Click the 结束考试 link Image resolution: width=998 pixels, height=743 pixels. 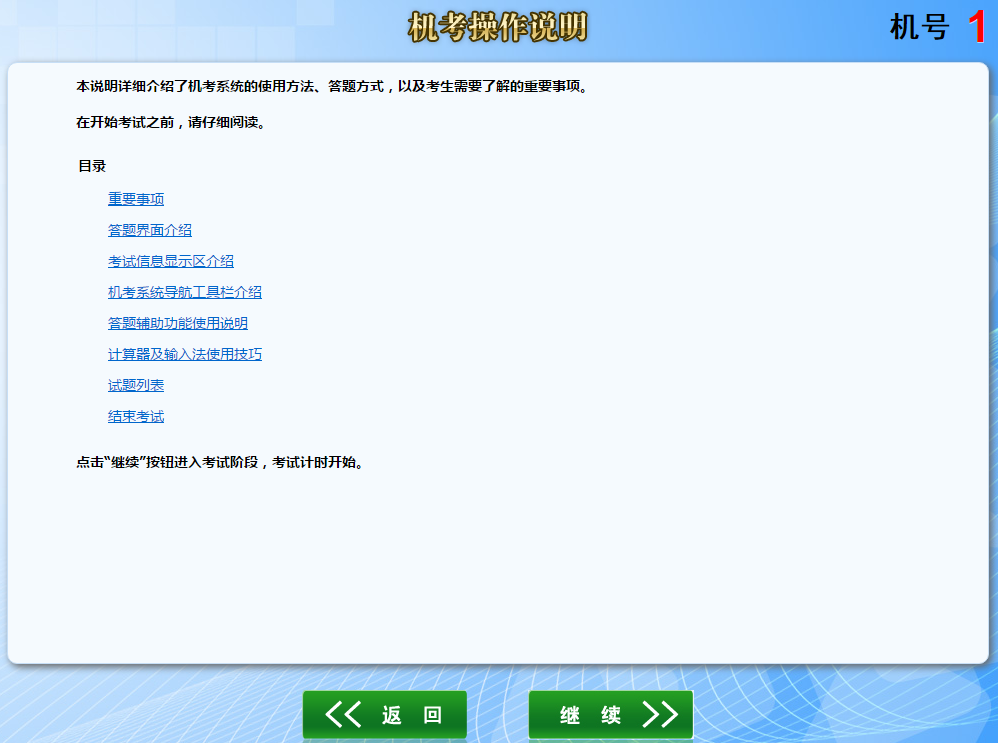click(x=136, y=416)
